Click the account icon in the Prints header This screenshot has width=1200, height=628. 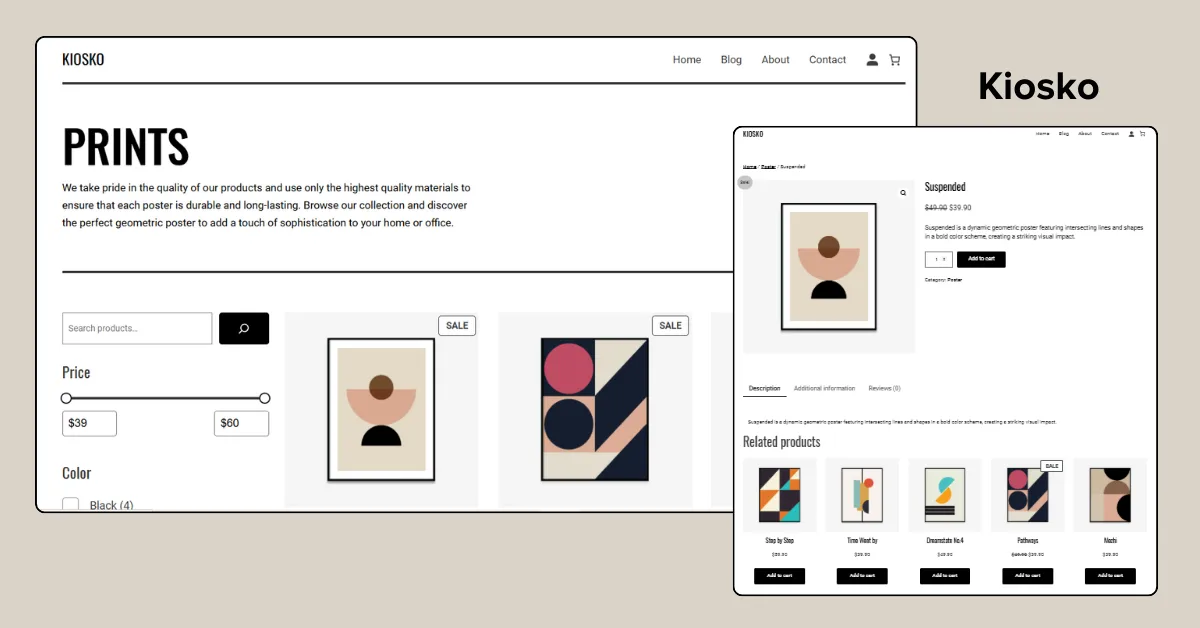[x=870, y=59]
